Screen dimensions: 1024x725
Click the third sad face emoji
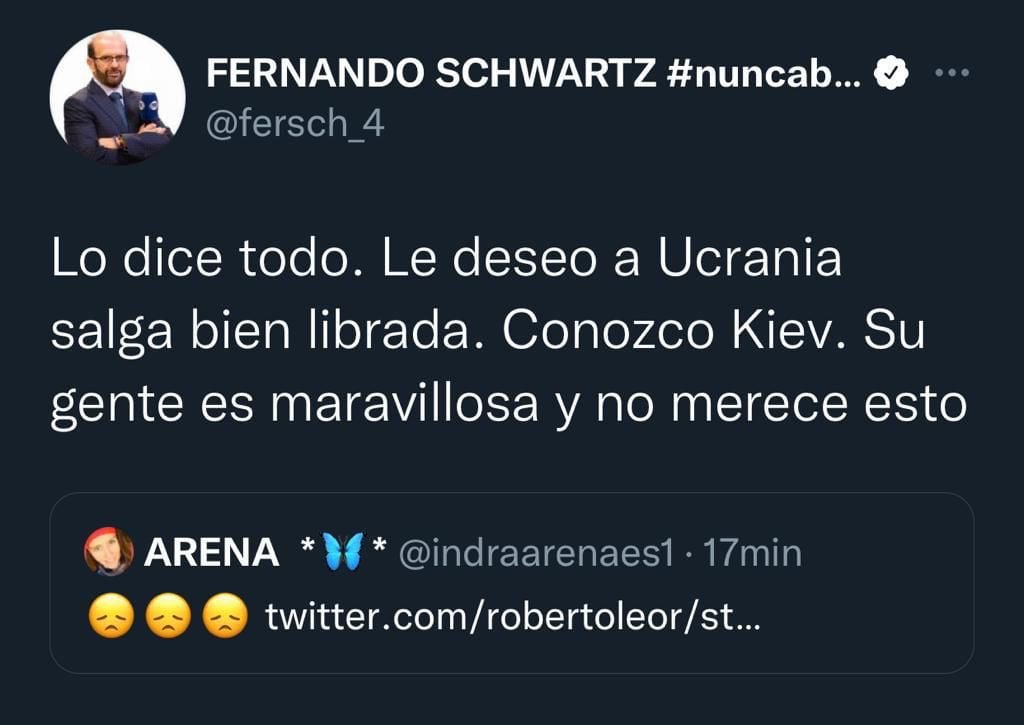[x=225, y=616]
